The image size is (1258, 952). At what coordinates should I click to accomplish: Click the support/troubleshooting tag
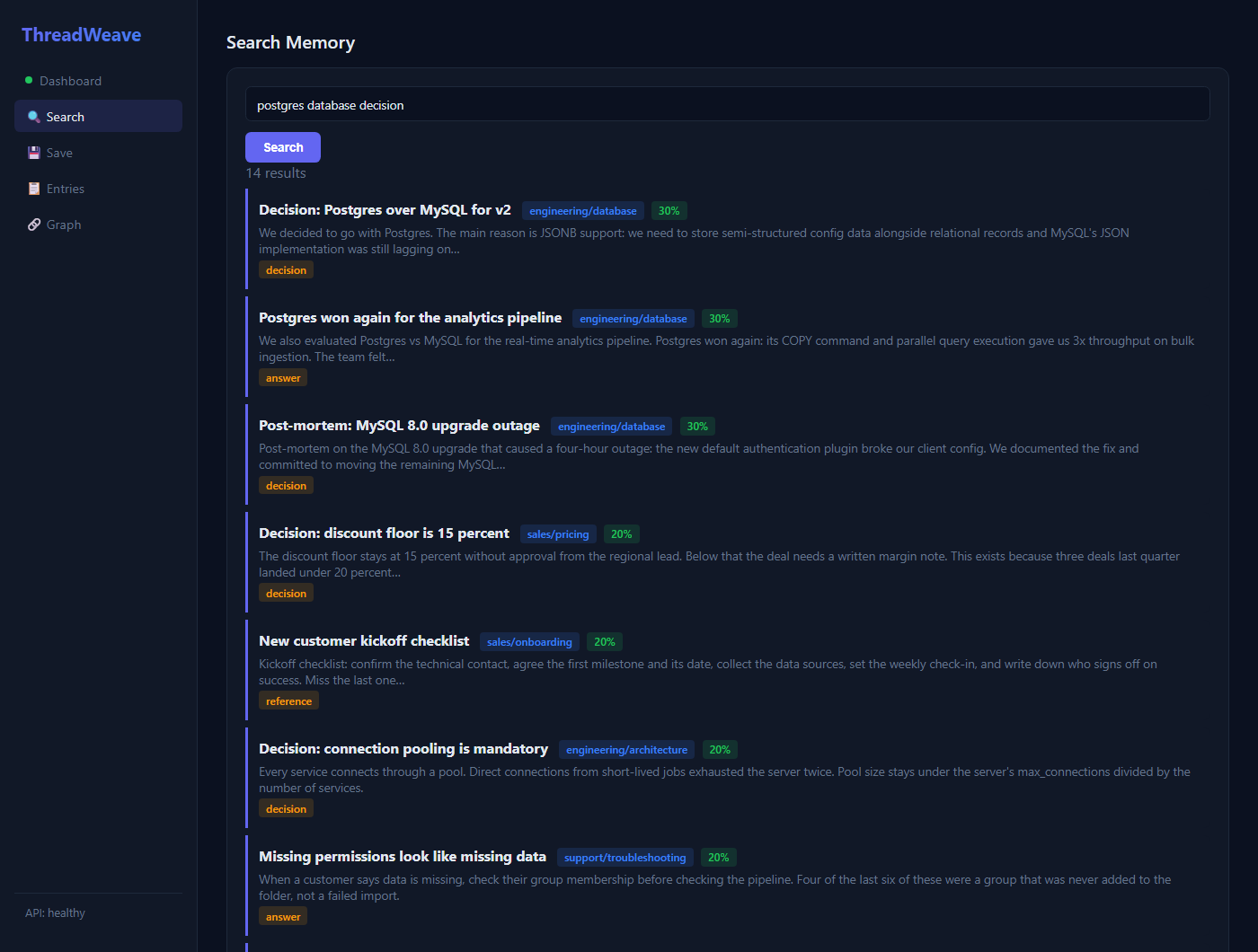point(625,858)
